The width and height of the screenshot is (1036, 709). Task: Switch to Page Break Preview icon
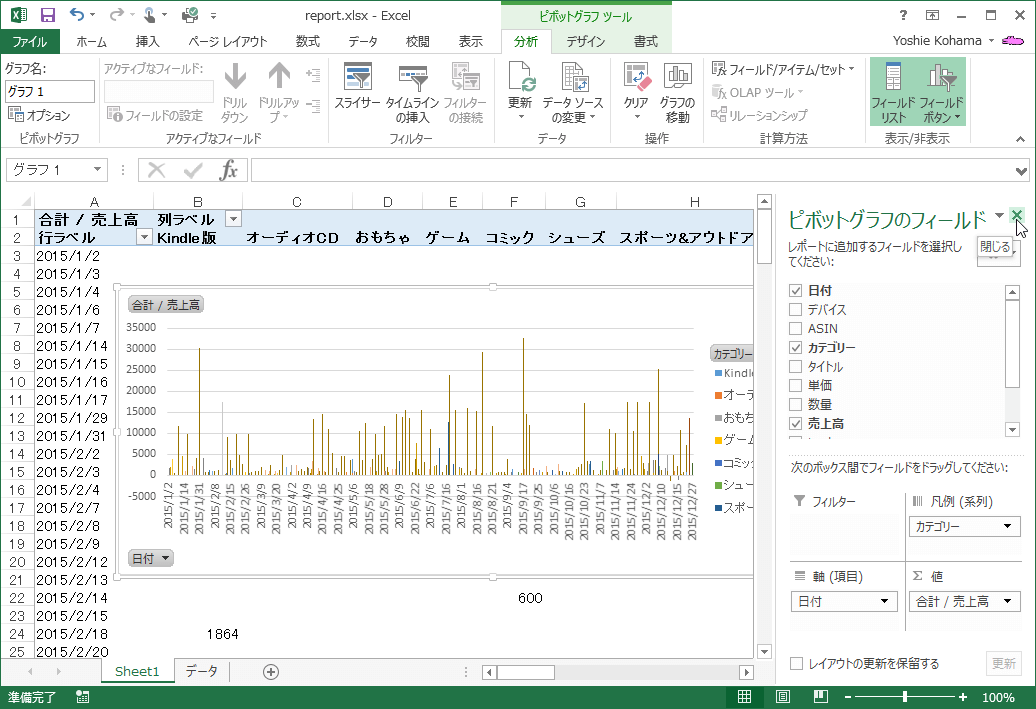coord(821,696)
